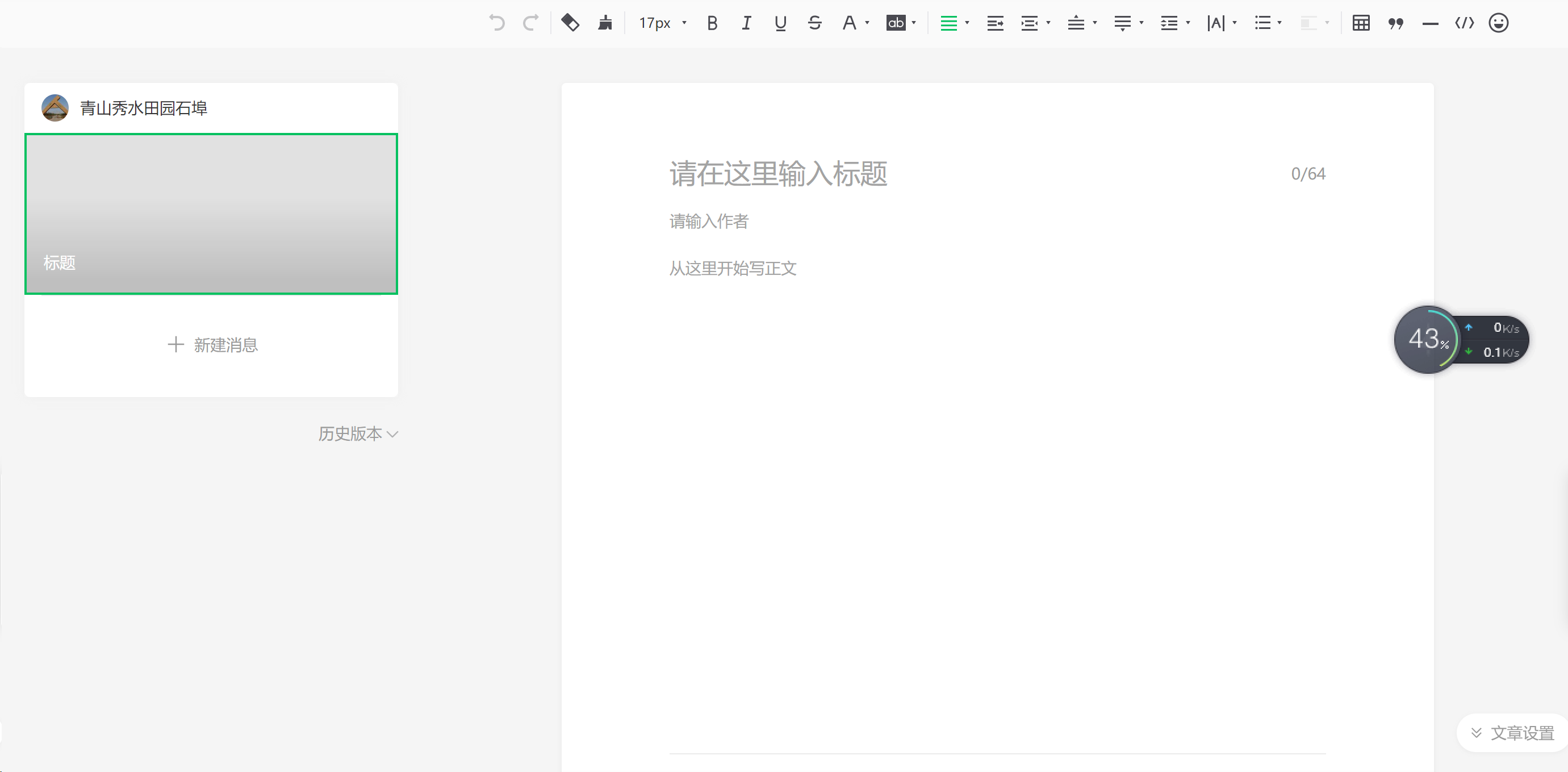Click the first-line indent toolbar button
The height and width of the screenshot is (772, 1568).
pos(994,23)
